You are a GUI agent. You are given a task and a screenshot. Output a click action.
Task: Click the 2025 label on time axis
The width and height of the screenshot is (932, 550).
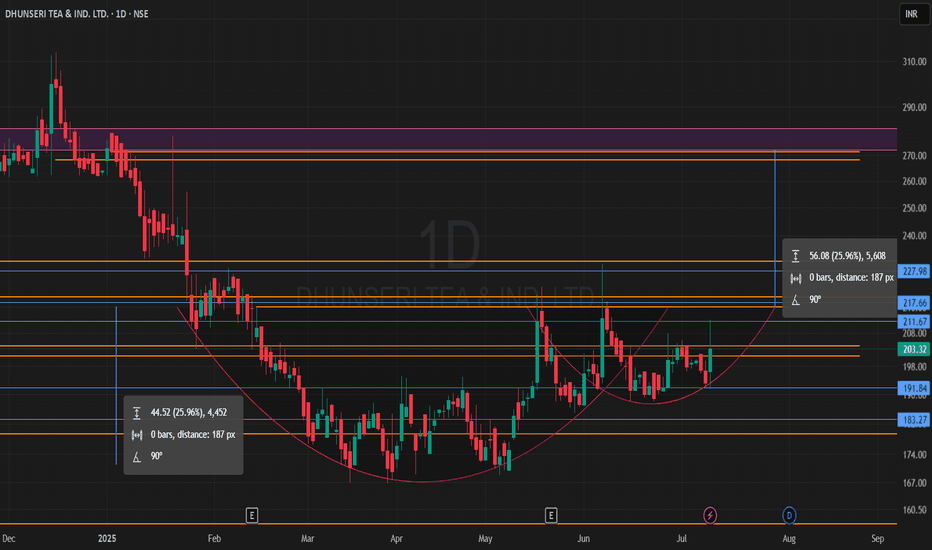[107, 538]
